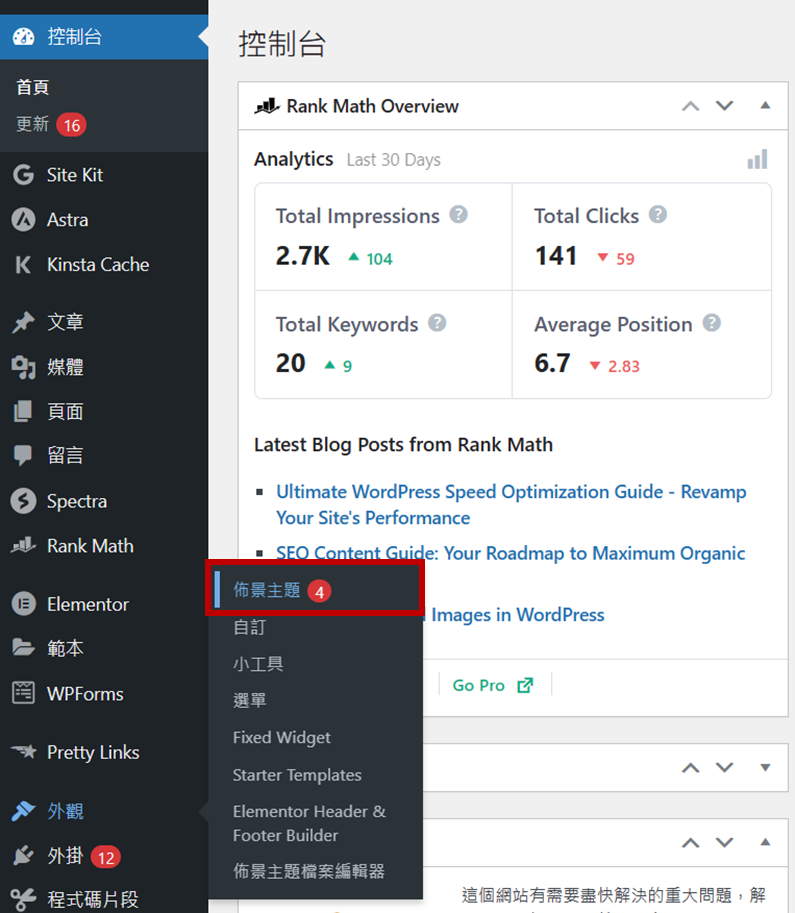The image size is (795, 913).
Task: Collapse the Rank Math Overview panel
Action: (x=765, y=105)
